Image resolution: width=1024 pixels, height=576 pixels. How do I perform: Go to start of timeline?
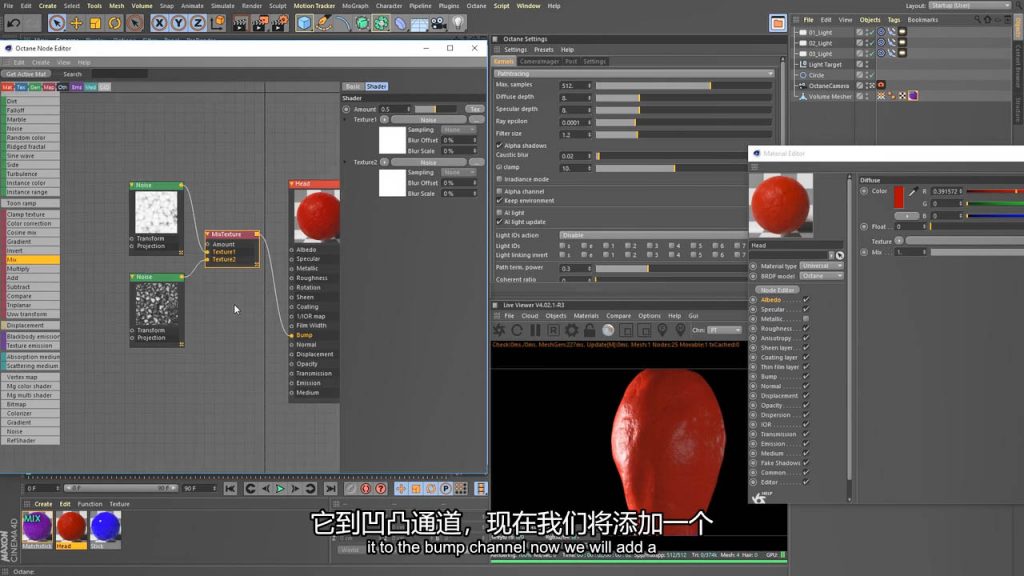(x=230, y=488)
